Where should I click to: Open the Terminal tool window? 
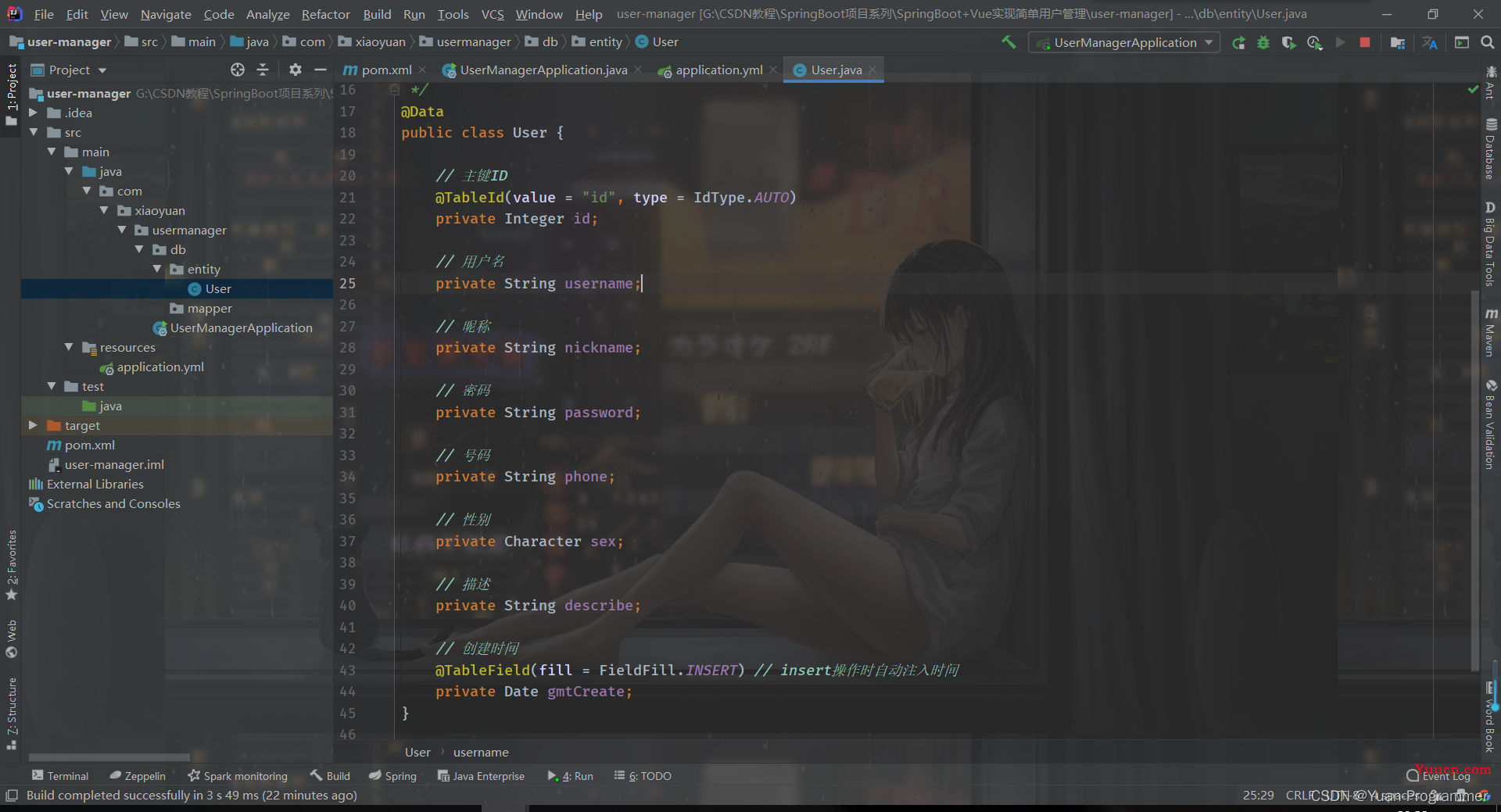pyautogui.click(x=60, y=776)
